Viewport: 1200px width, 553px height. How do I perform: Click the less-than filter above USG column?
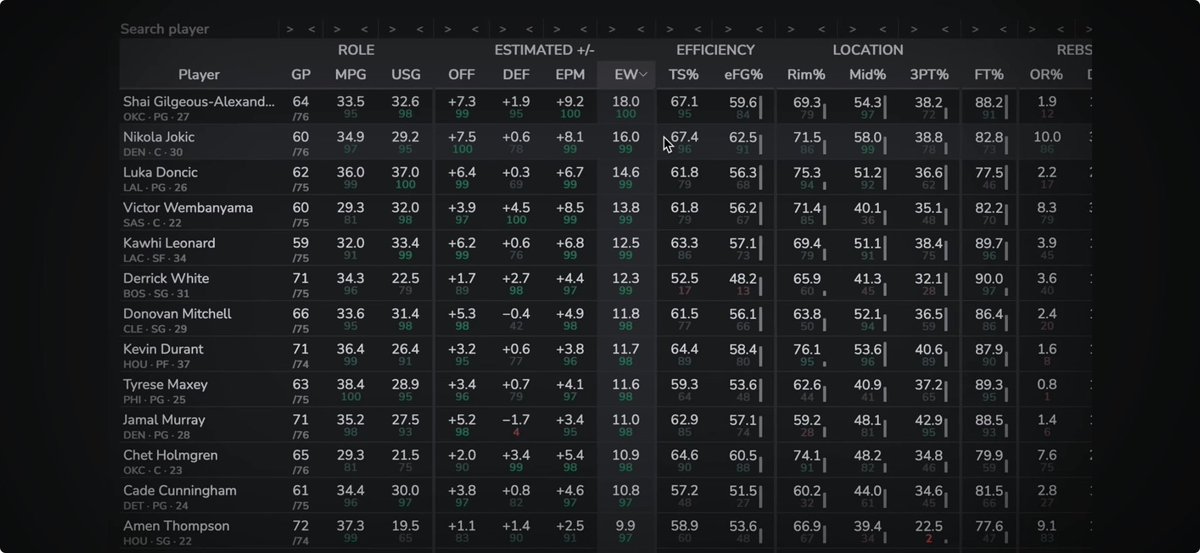(x=418, y=30)
